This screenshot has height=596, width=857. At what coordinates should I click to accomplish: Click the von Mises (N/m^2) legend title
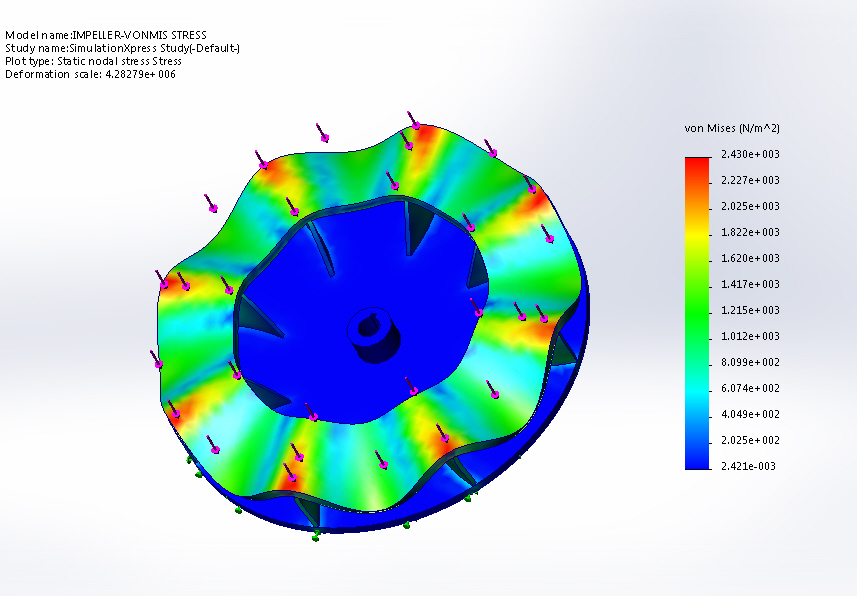click(x=732, y=128)
